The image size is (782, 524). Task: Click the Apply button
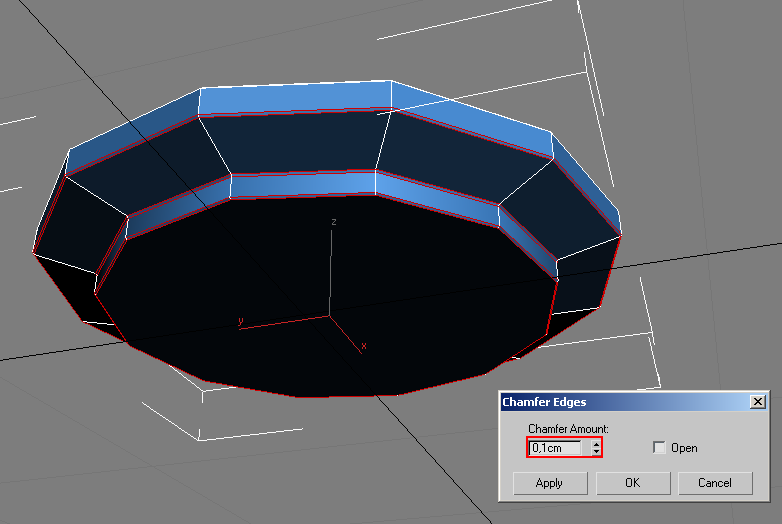(550, 483)
